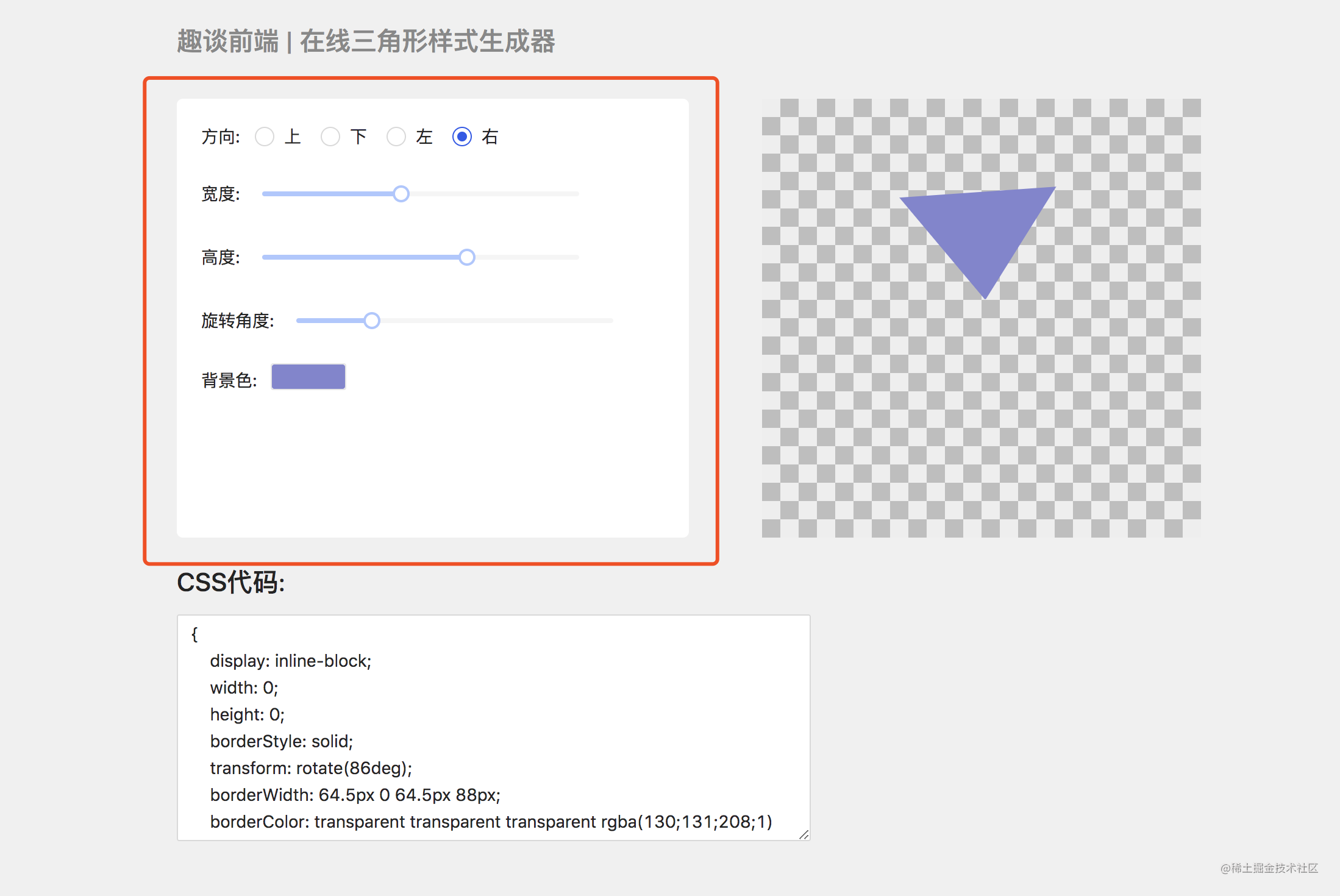Select the 左 (left) direction radio

pyautogui.click(x=396, y=137)
